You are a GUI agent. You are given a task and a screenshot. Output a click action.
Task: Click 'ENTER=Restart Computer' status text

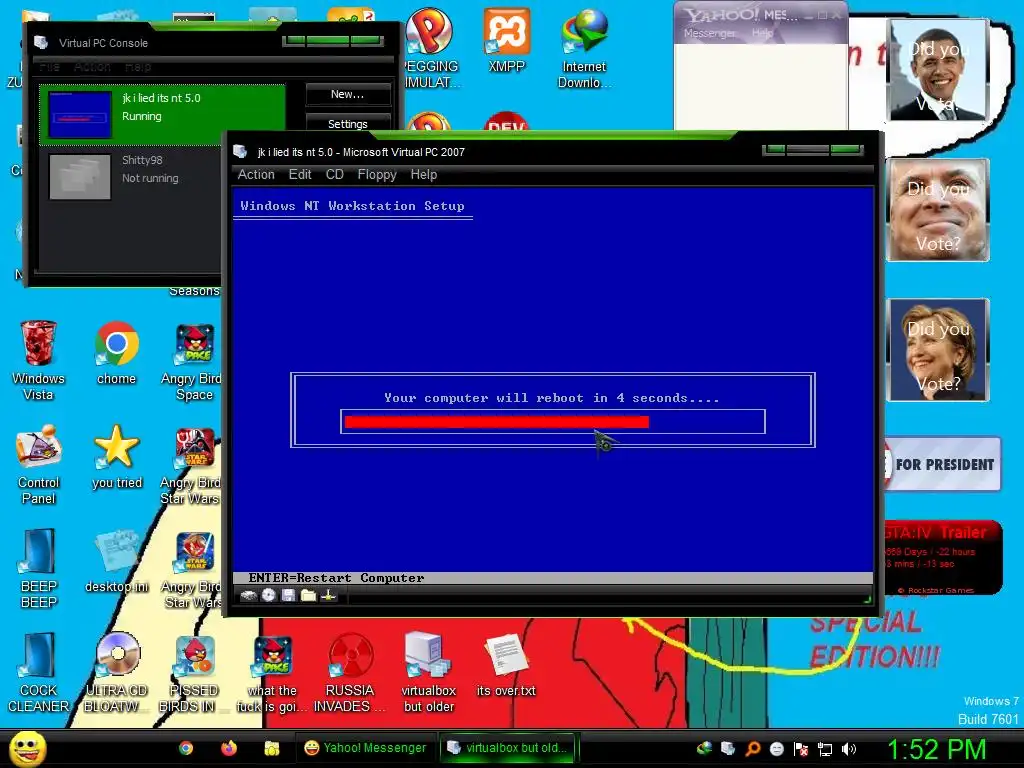(336, 578)
